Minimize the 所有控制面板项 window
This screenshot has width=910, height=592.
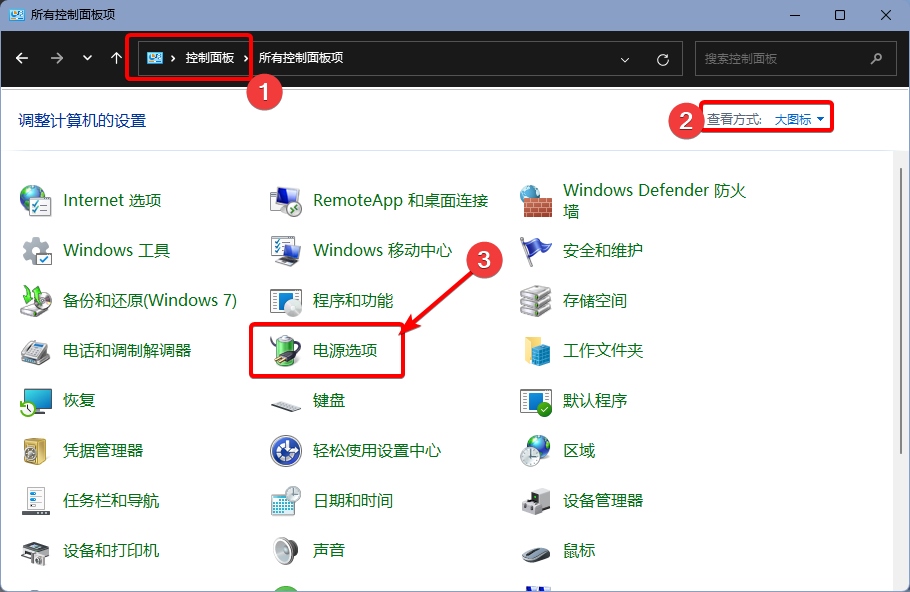[795, 15]
